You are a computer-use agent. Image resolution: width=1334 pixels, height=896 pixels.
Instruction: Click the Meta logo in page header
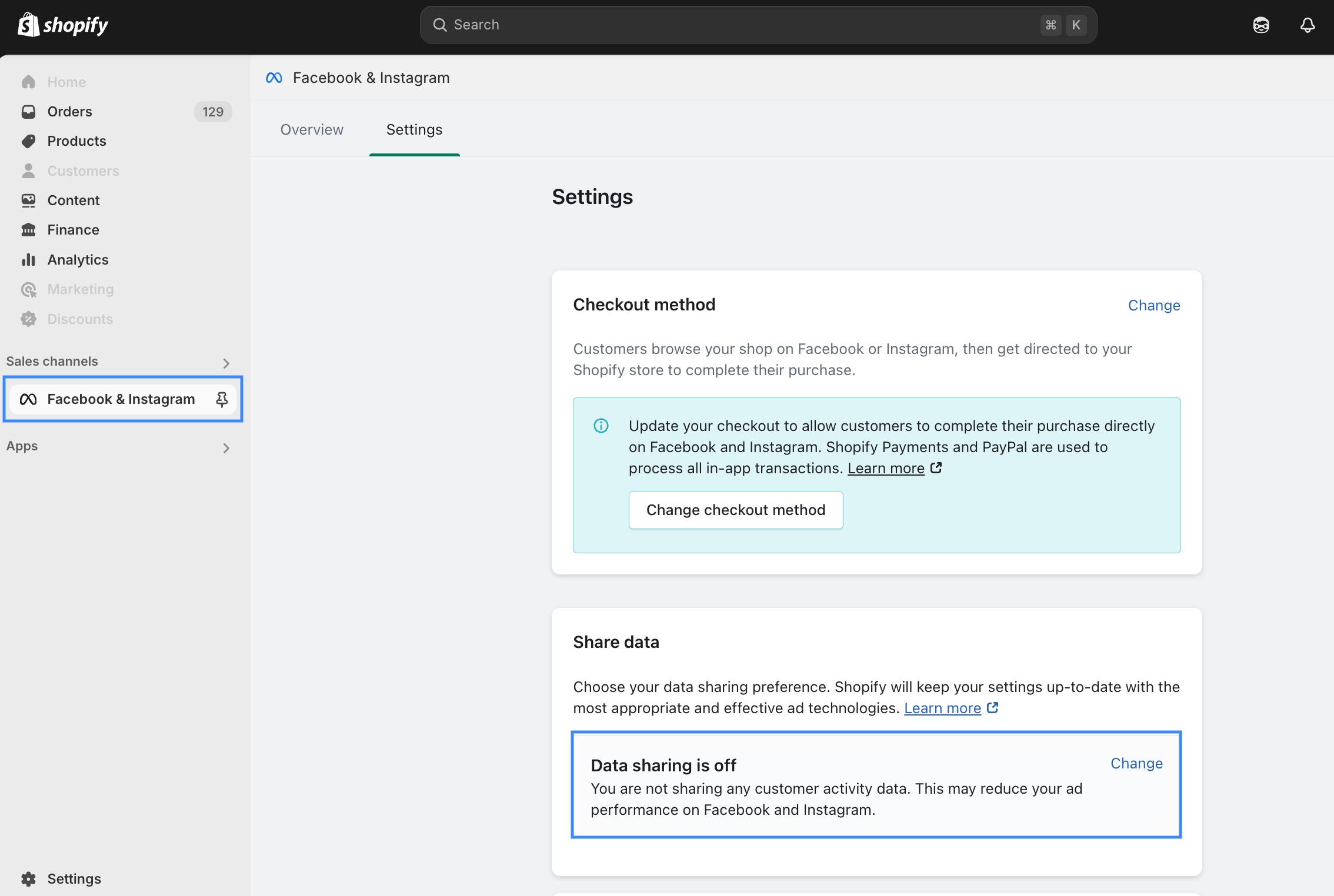click(274, 78)
